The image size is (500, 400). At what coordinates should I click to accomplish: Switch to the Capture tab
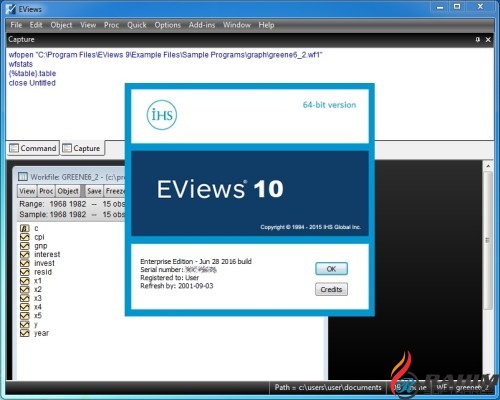[82, 148]
